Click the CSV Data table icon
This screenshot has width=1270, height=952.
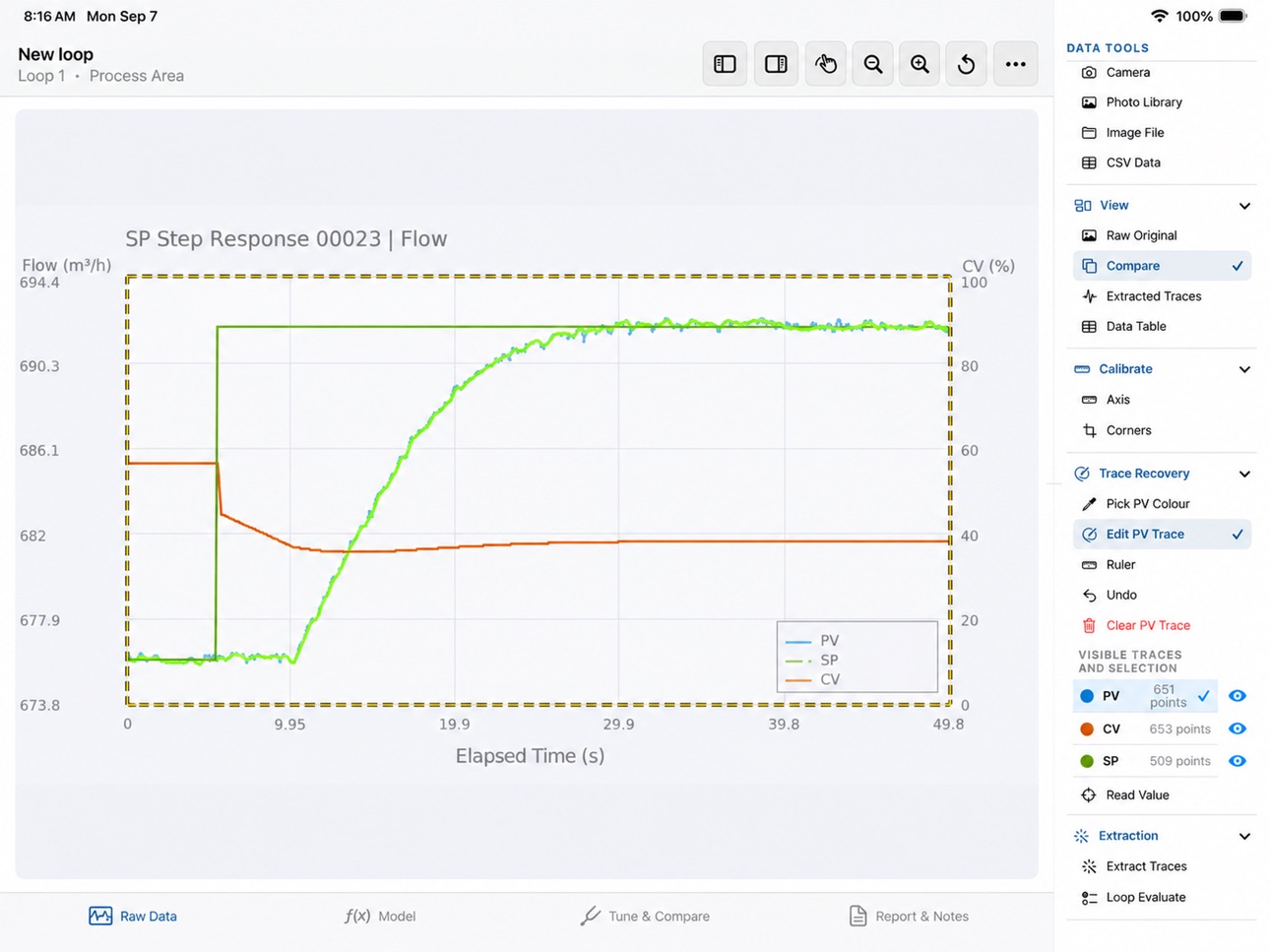1089,162
